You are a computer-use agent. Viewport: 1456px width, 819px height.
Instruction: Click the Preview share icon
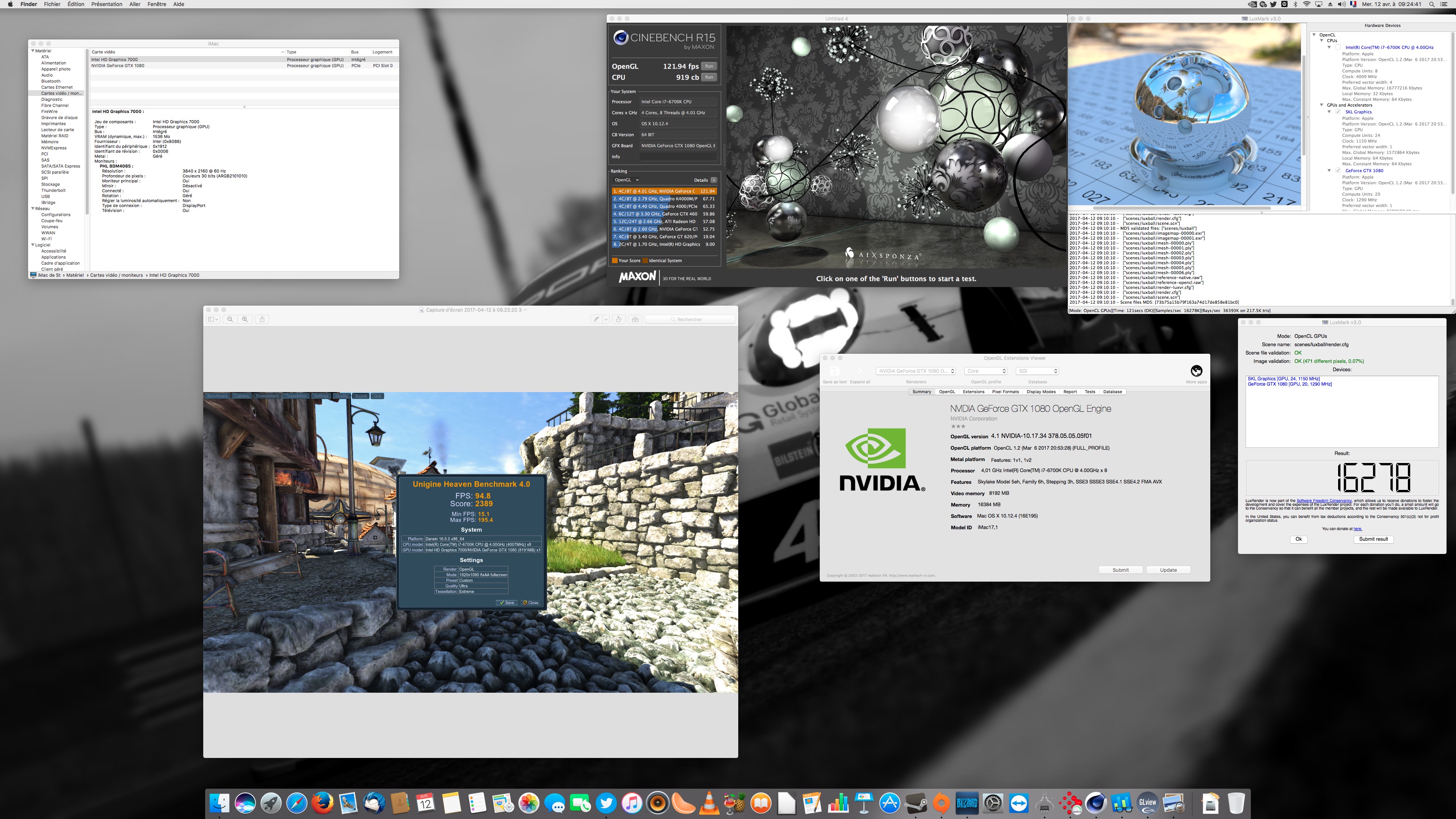pyautogui.click(x=262, y=319)
